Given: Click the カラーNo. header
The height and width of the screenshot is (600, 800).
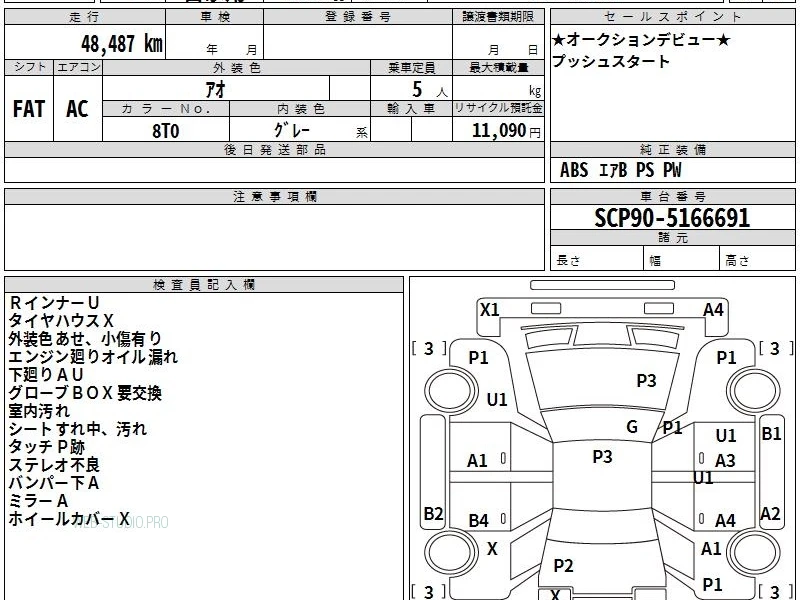Looking at the screenshot, I should tap(166, 109).
